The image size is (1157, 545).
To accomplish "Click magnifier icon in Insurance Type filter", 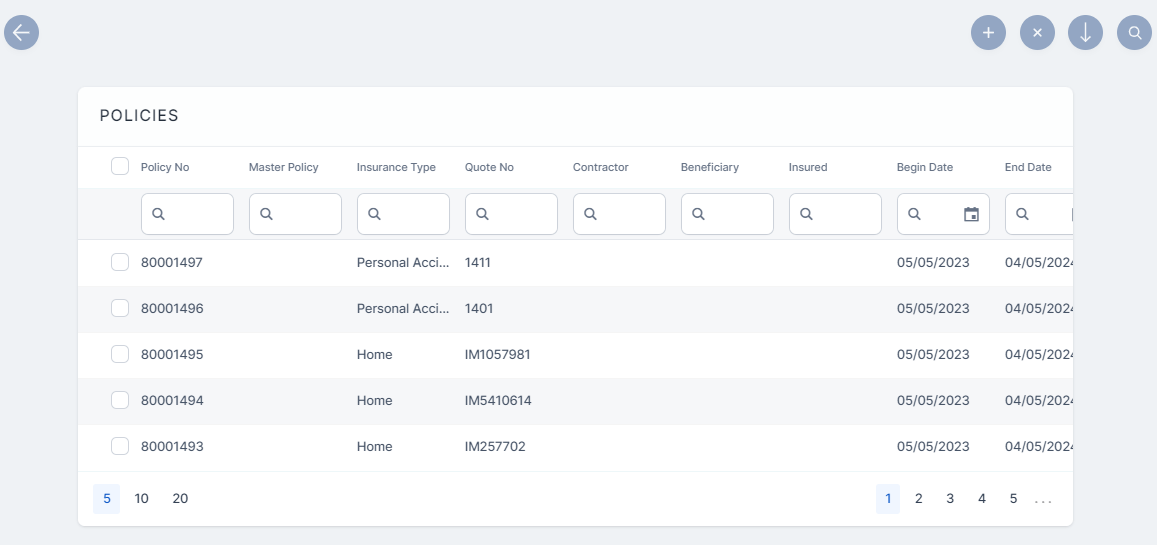I will point(374,214).
